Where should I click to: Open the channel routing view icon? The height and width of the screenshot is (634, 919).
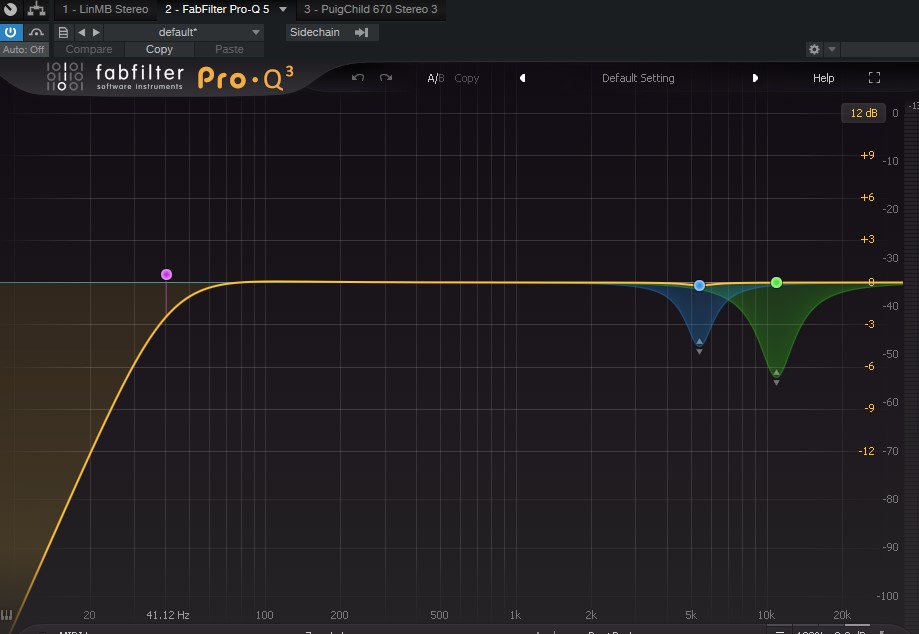(x=36, y=9)
